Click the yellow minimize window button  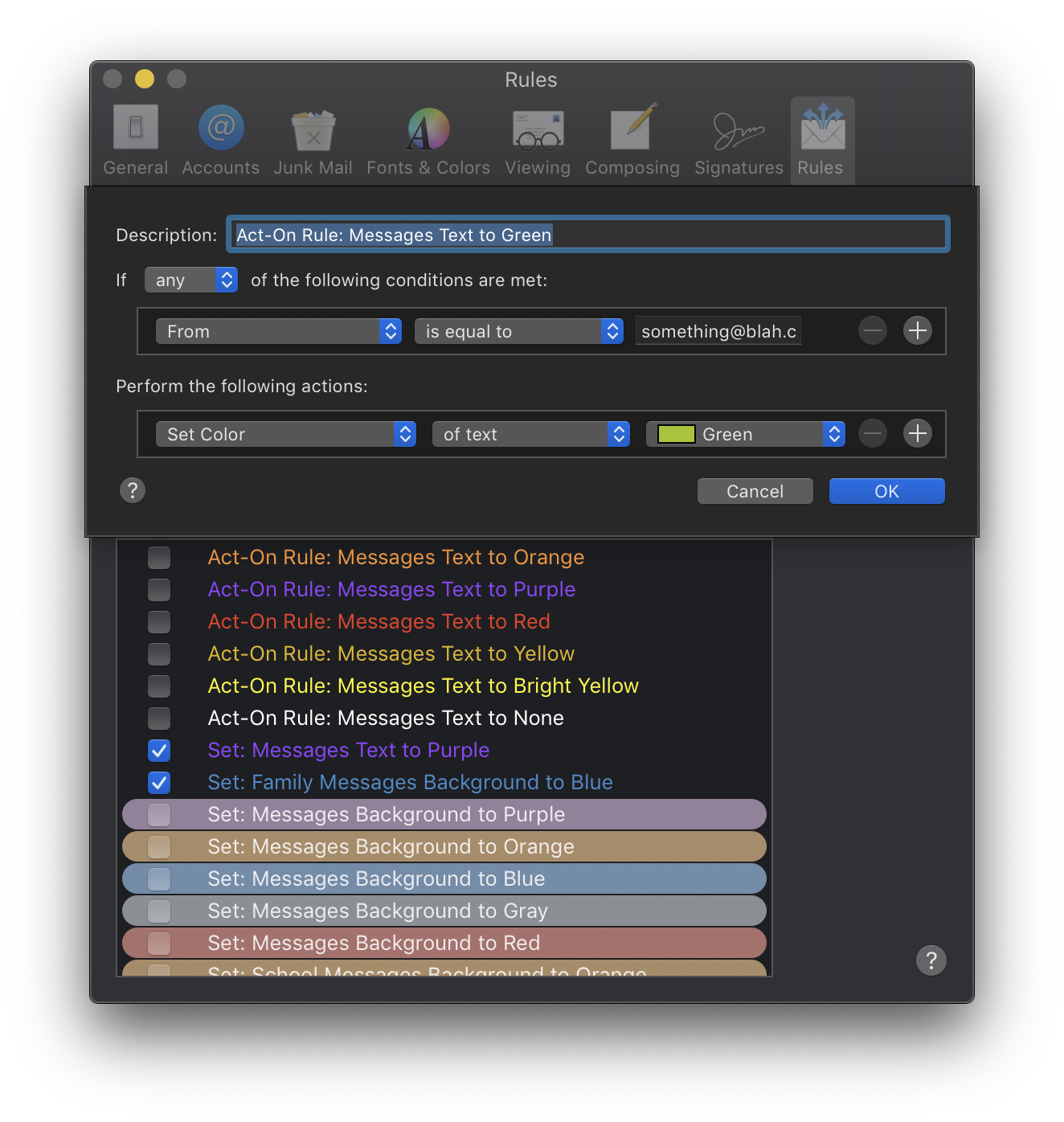pyautogui.click(x=145, y=79)
